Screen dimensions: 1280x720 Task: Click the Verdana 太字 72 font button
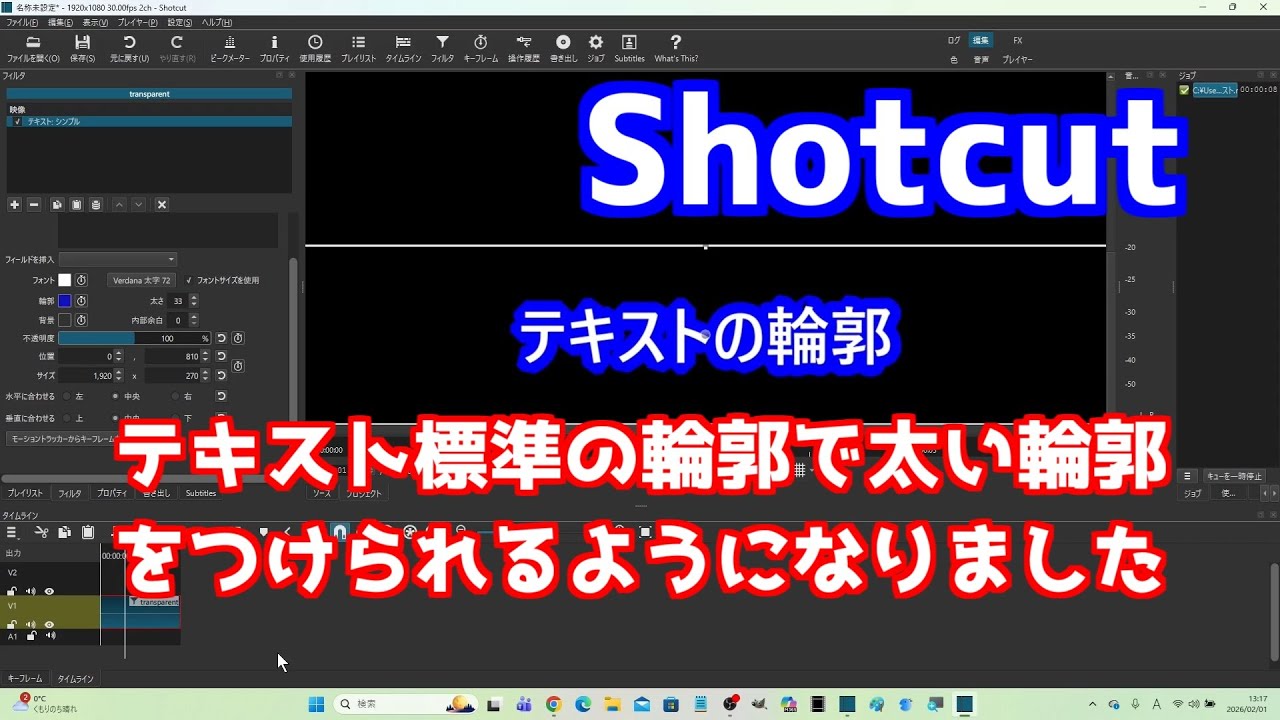click(x=142, y=280)
